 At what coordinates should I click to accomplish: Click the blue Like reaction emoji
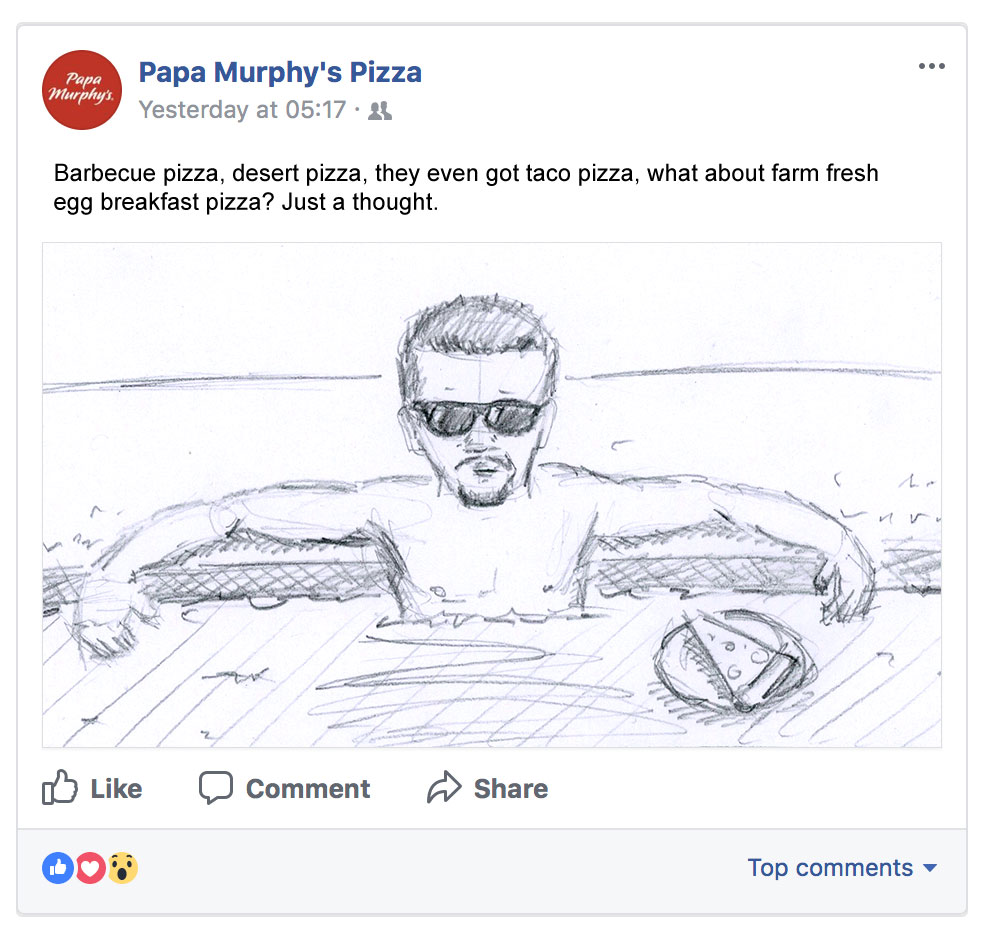pyautogui.click(x=58, y=868)
